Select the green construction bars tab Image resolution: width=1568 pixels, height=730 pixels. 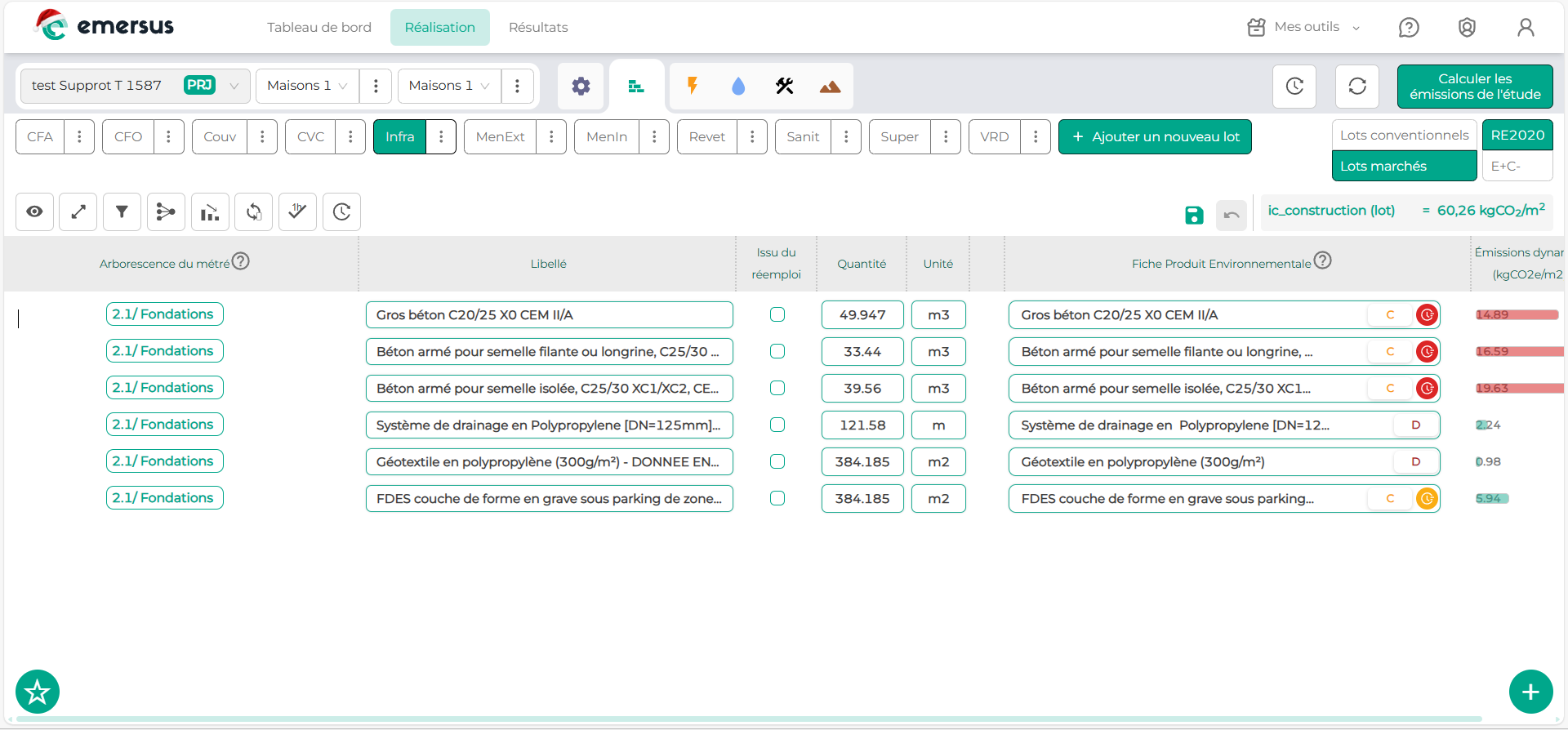click(636, 86)
